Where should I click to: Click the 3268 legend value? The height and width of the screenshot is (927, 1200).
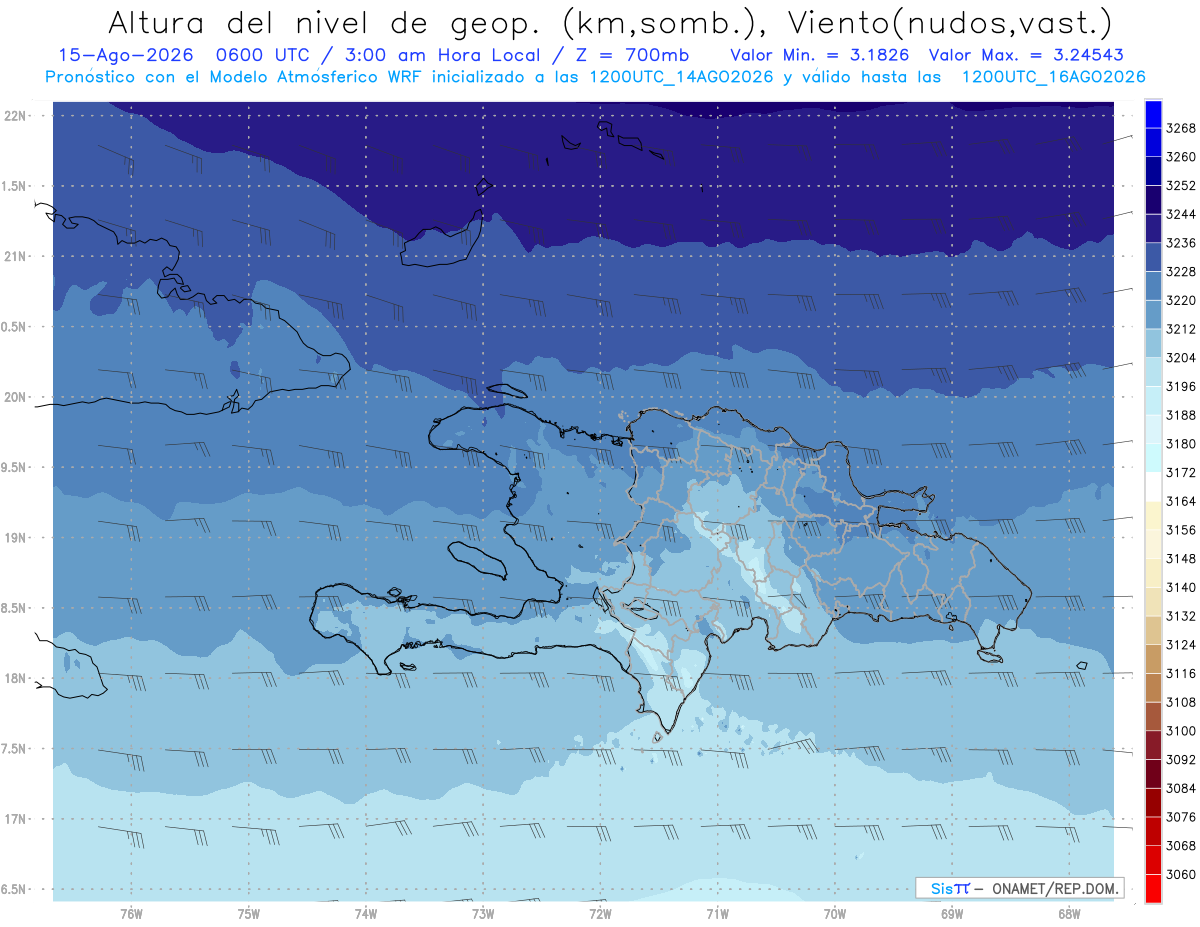[1181, 128]
